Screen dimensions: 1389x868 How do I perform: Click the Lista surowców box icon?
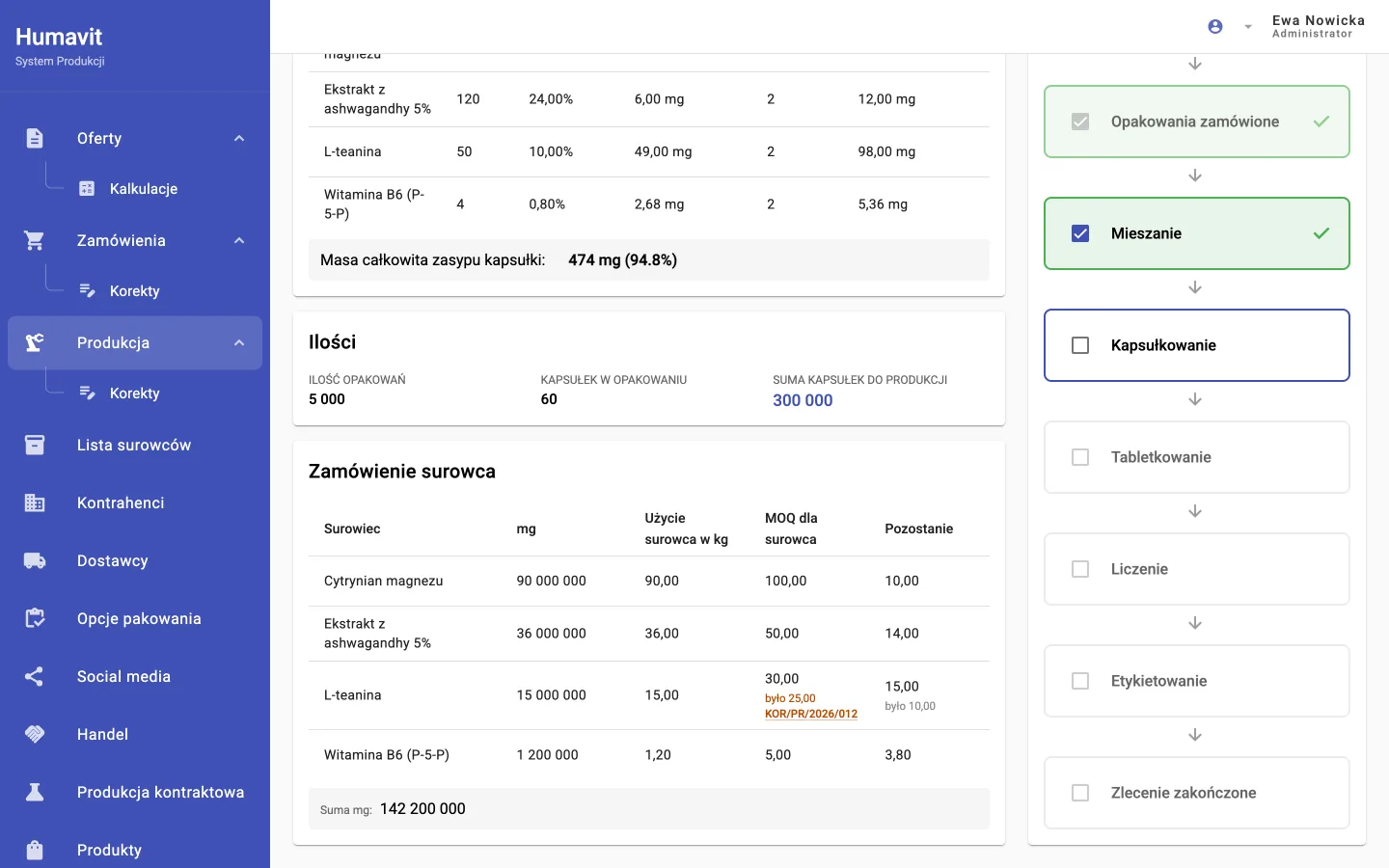(35, 445)
